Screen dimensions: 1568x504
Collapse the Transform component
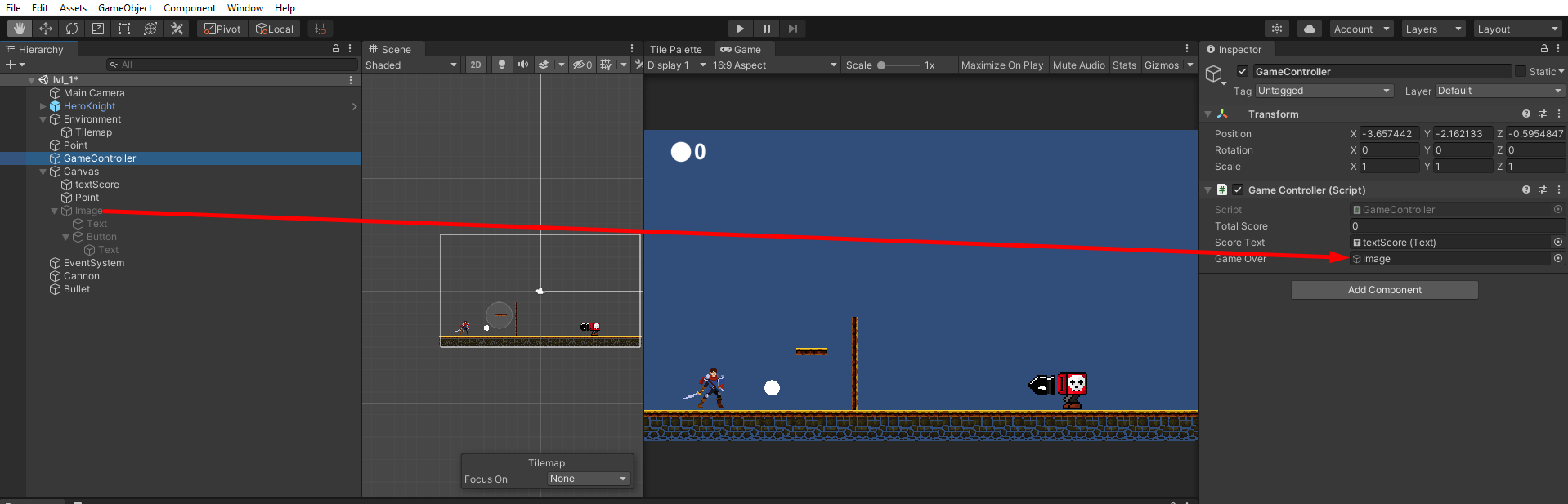pyautogui.click(x=1208, y=114)
